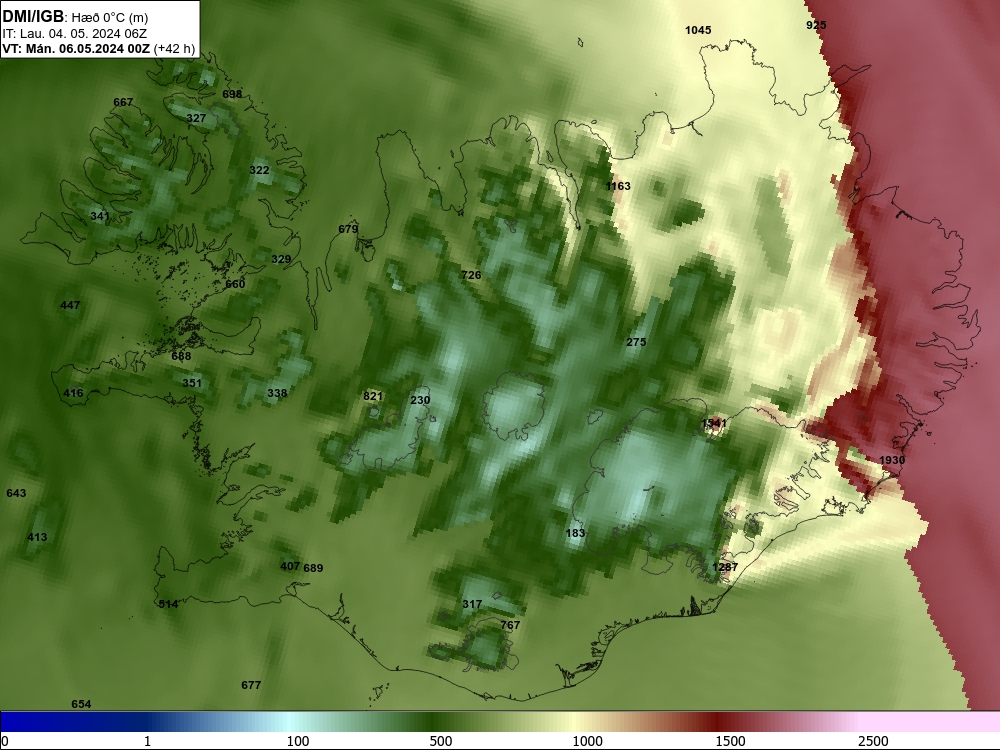Pick the 689 map label
Image resolution: width=1000 pixels, height=750 pixels.
[x=313, y=568]
